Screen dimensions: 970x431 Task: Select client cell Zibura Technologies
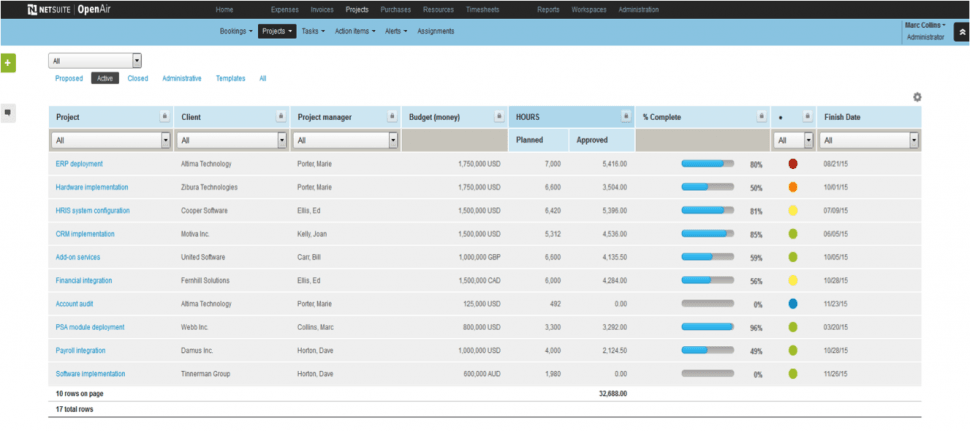[209, 187]
